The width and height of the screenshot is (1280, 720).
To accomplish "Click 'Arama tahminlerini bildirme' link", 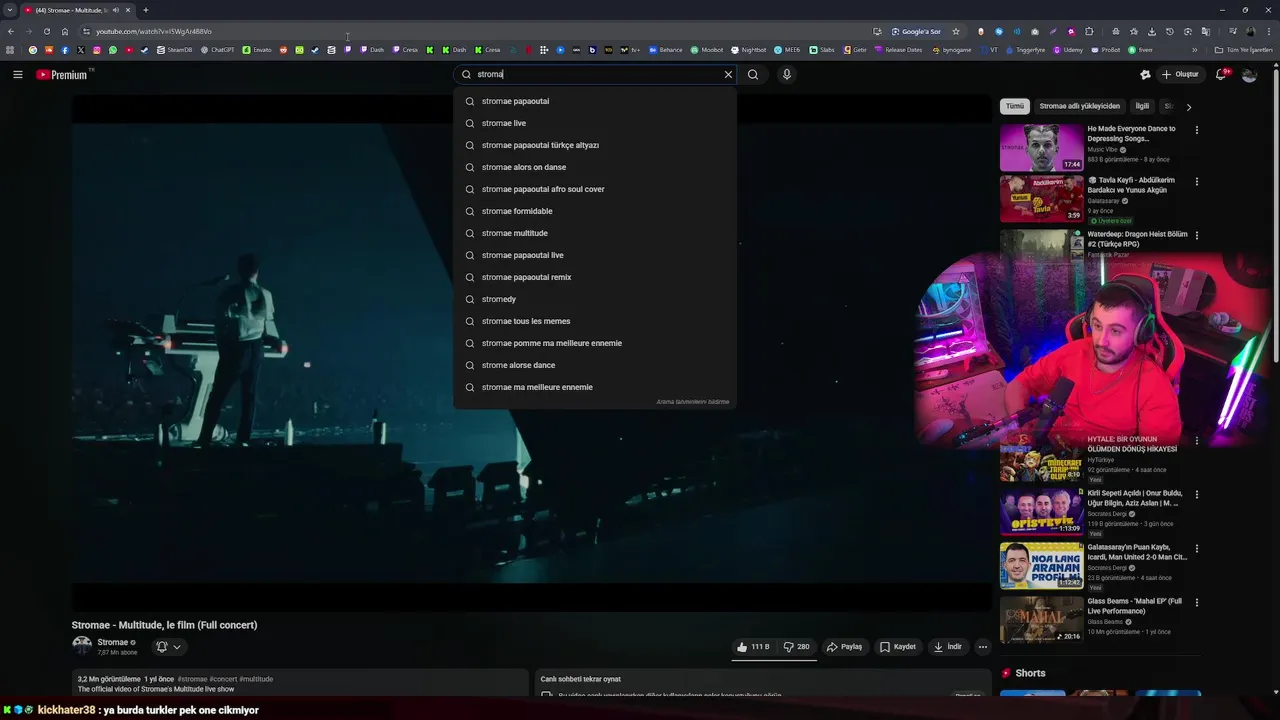I will (x=692, y=402).
